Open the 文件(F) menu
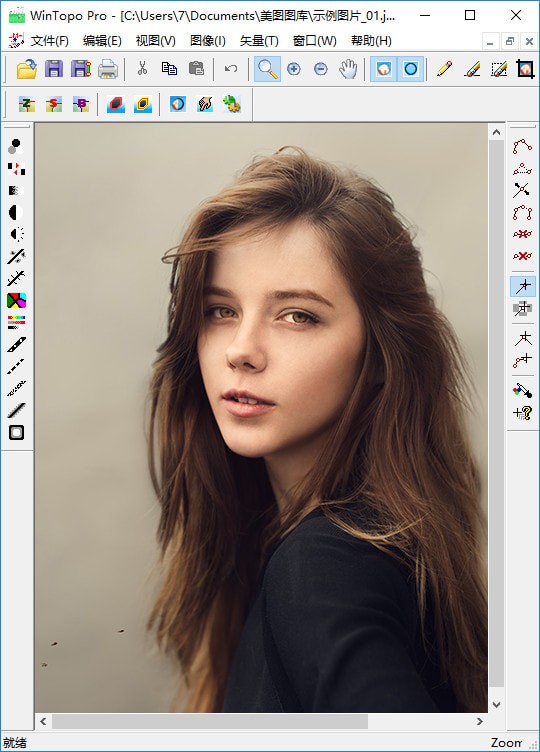The width and height of the screenshot is (540, 752). click(x=49, y=41)
